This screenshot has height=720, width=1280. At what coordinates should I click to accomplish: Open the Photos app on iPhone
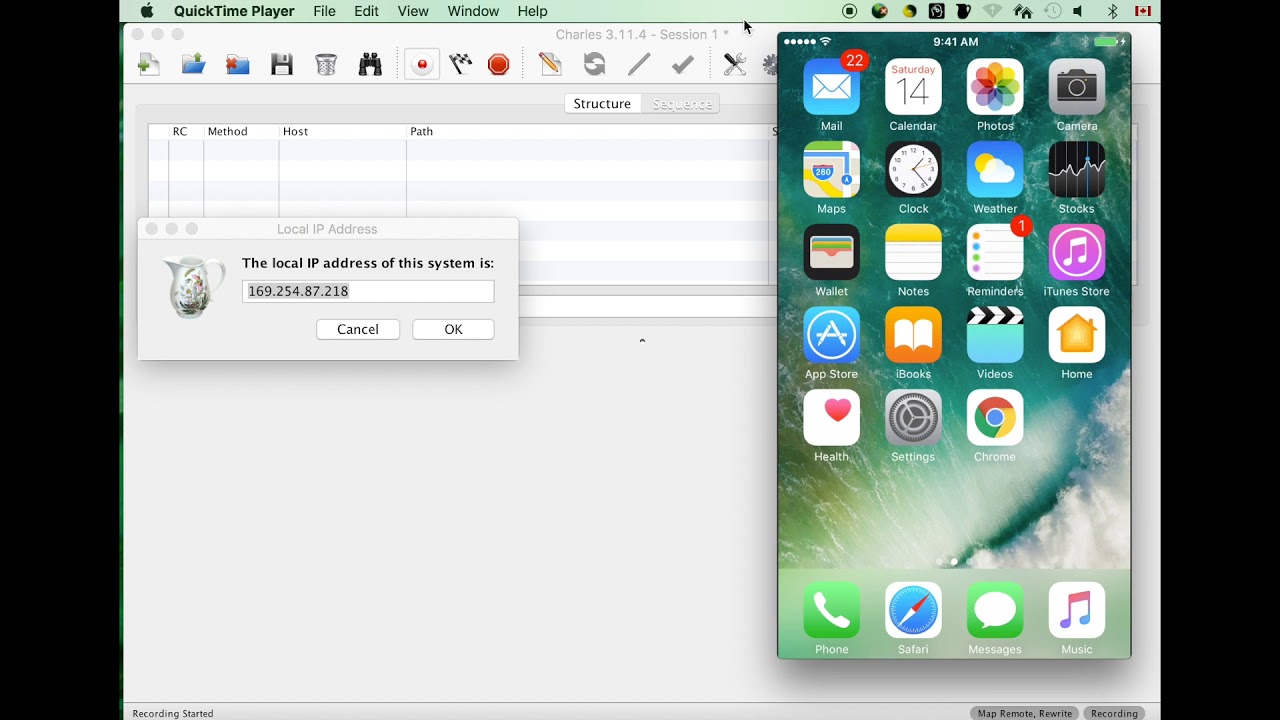coord(995,86)
